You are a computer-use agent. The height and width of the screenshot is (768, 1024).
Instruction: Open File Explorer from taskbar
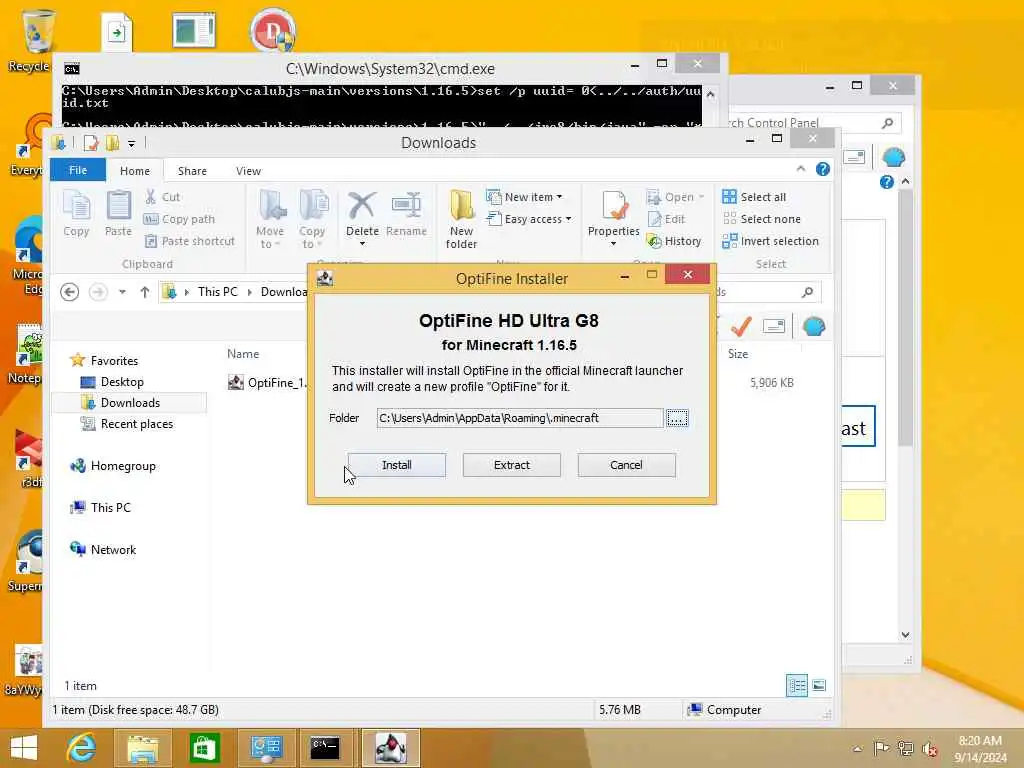coord(142,748)
